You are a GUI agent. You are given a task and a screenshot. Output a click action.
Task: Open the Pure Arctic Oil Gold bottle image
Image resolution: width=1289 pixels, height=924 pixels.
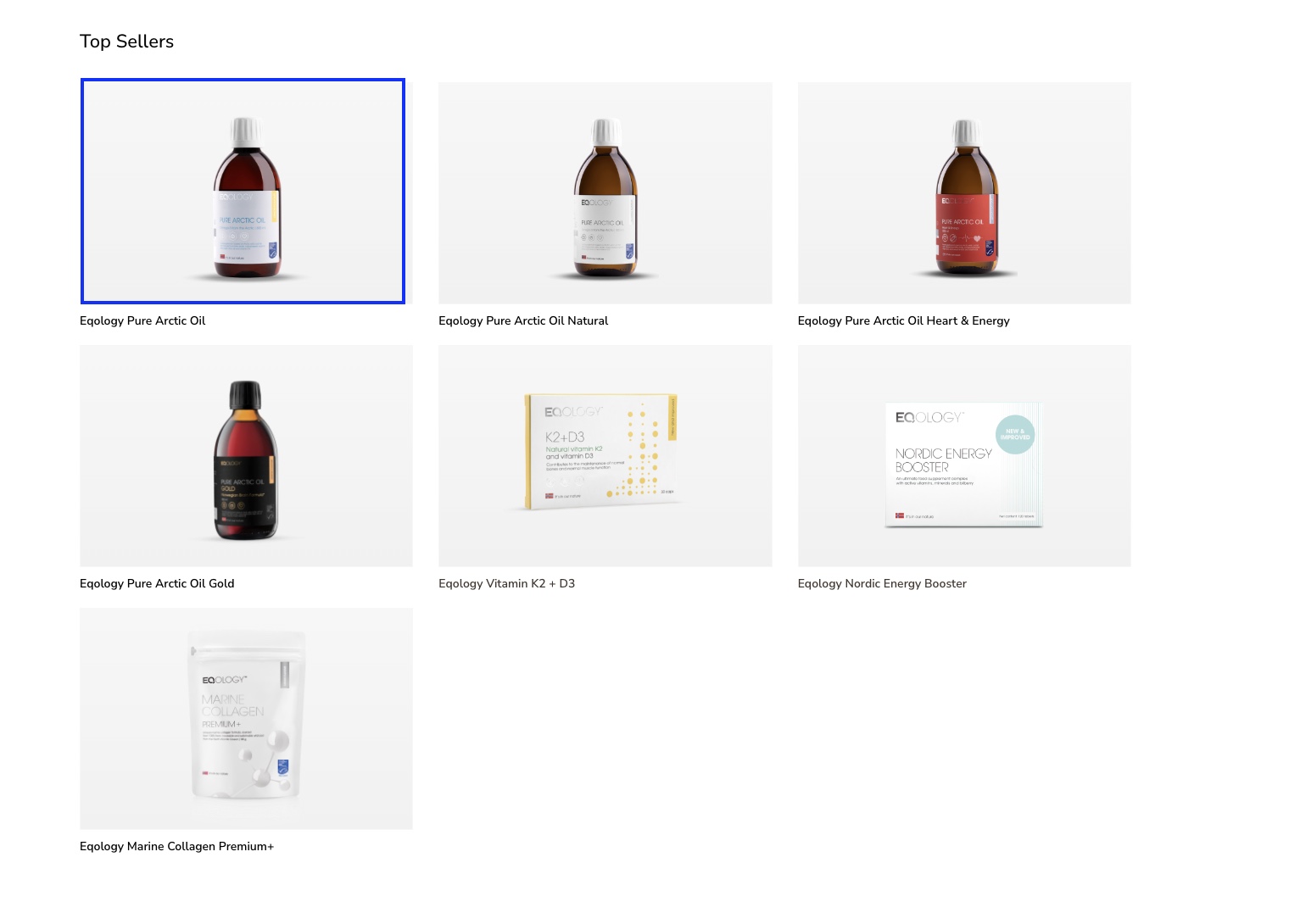(x=246, y=456)
